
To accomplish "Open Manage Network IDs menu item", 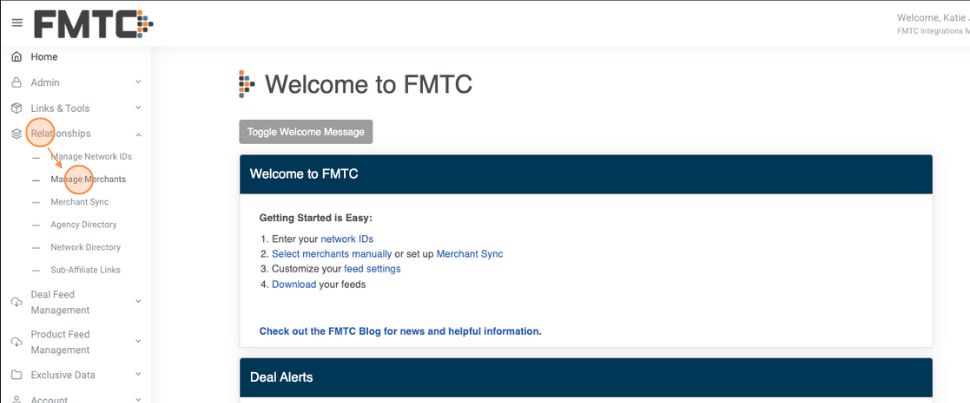I will point(91,157).
